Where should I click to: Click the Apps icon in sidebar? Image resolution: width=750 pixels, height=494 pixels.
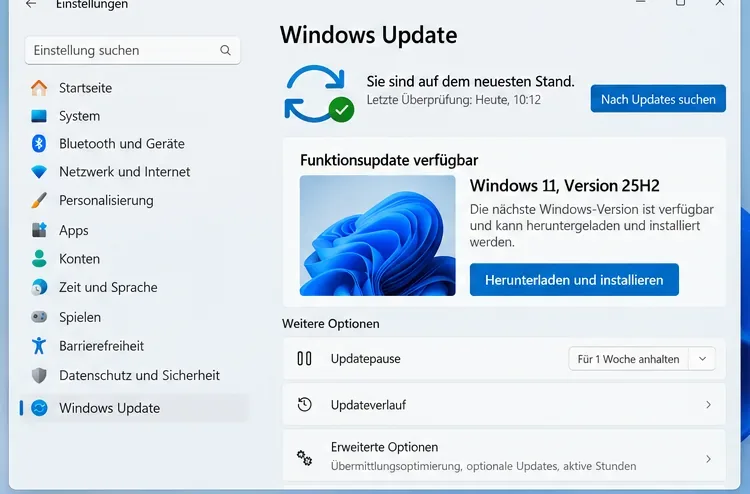(39, 230)
